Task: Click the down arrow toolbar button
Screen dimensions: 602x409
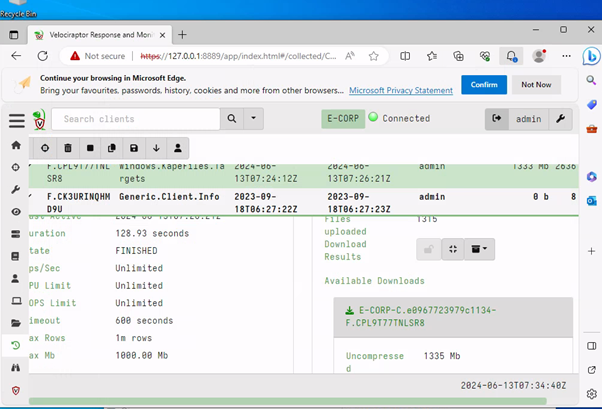Action: pos(156,148)
